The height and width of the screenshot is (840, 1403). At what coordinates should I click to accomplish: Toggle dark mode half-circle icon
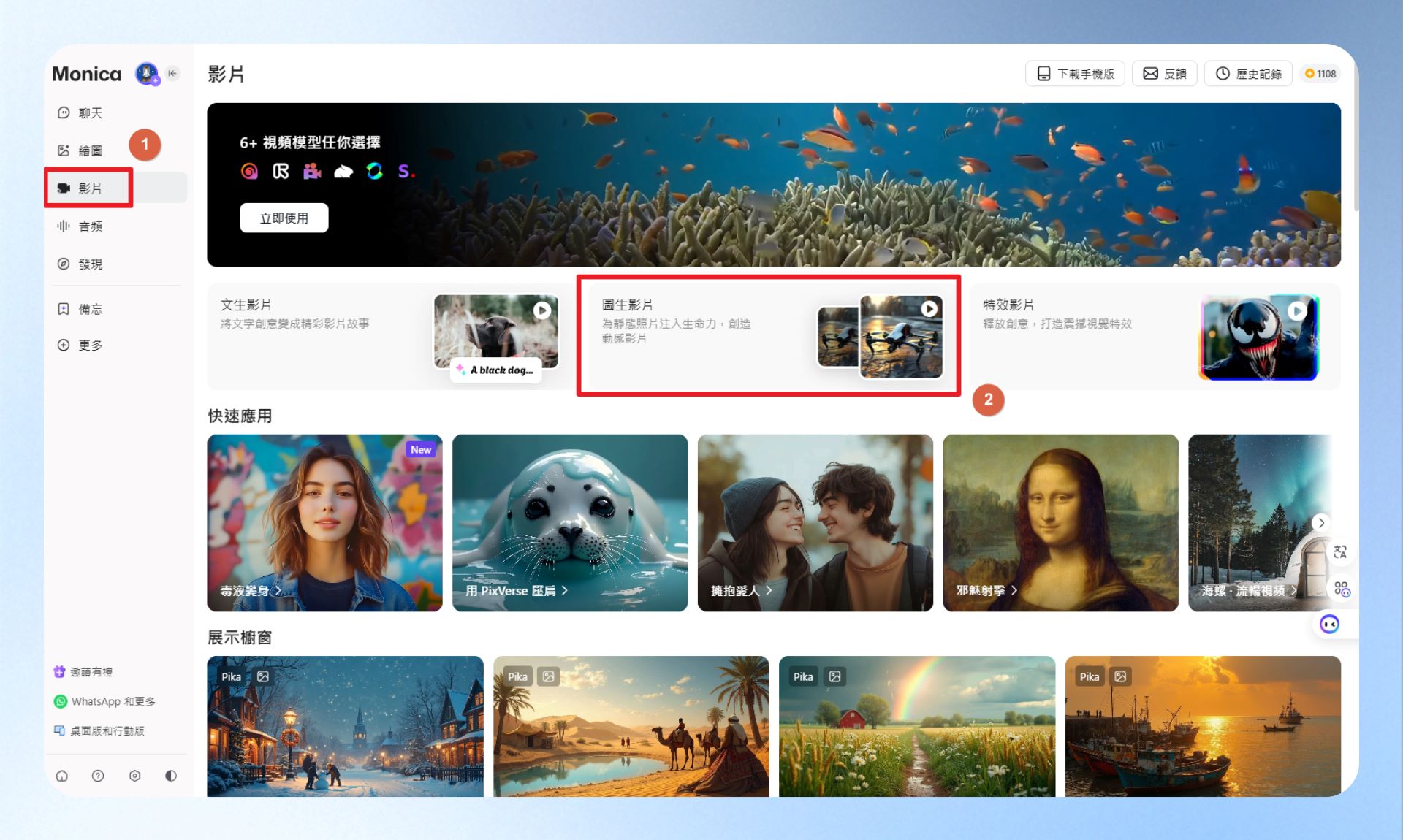171,776
